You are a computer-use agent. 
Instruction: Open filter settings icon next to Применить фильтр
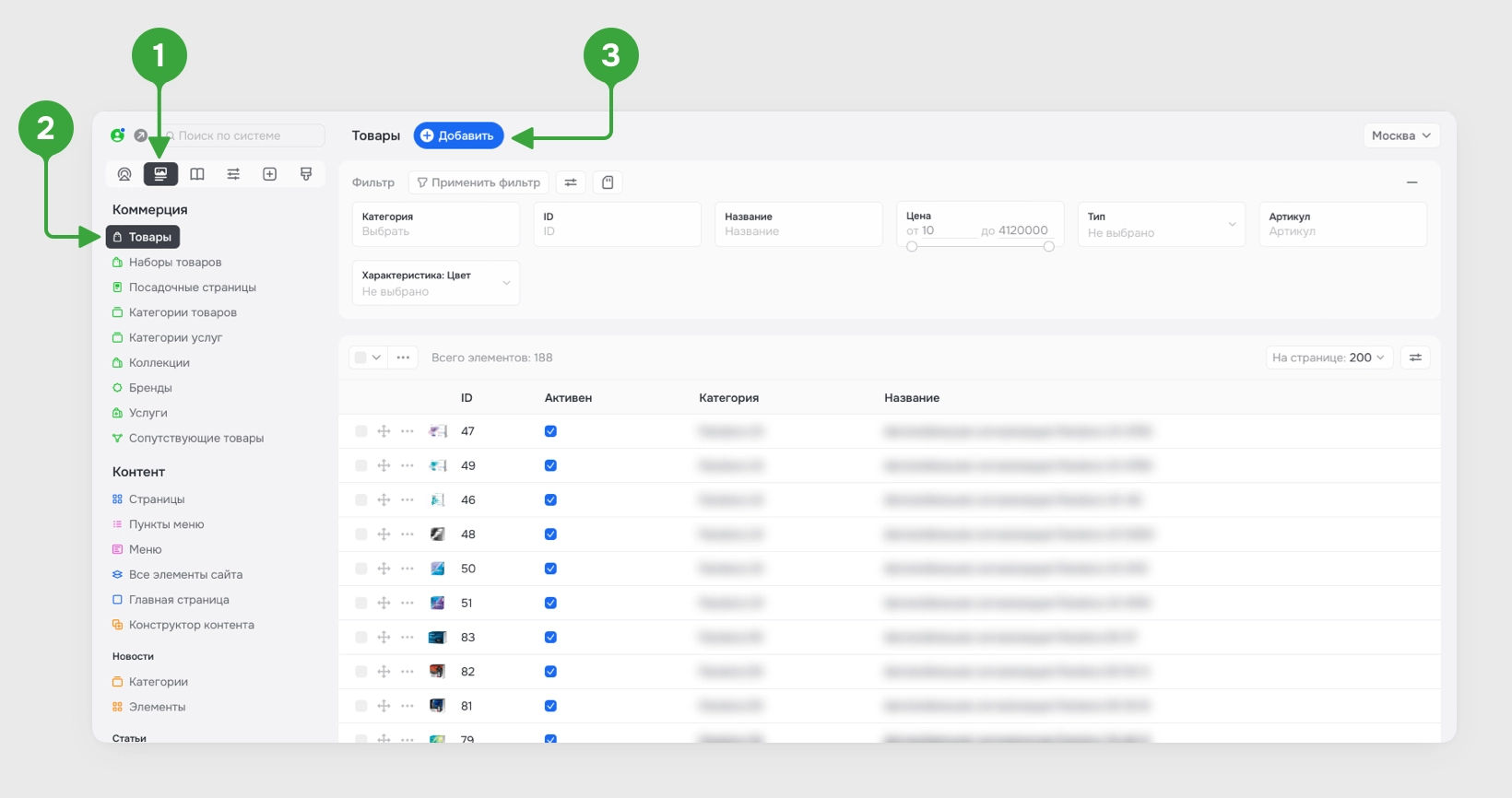[571, 182]
